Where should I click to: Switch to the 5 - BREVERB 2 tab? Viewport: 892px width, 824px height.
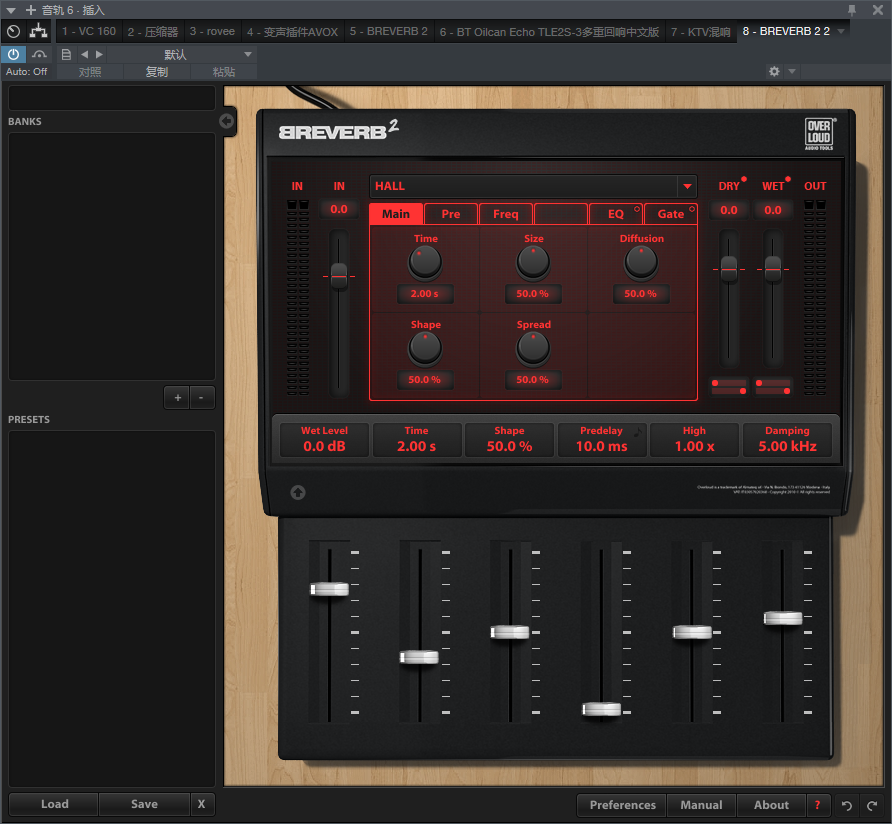point(389,31)
